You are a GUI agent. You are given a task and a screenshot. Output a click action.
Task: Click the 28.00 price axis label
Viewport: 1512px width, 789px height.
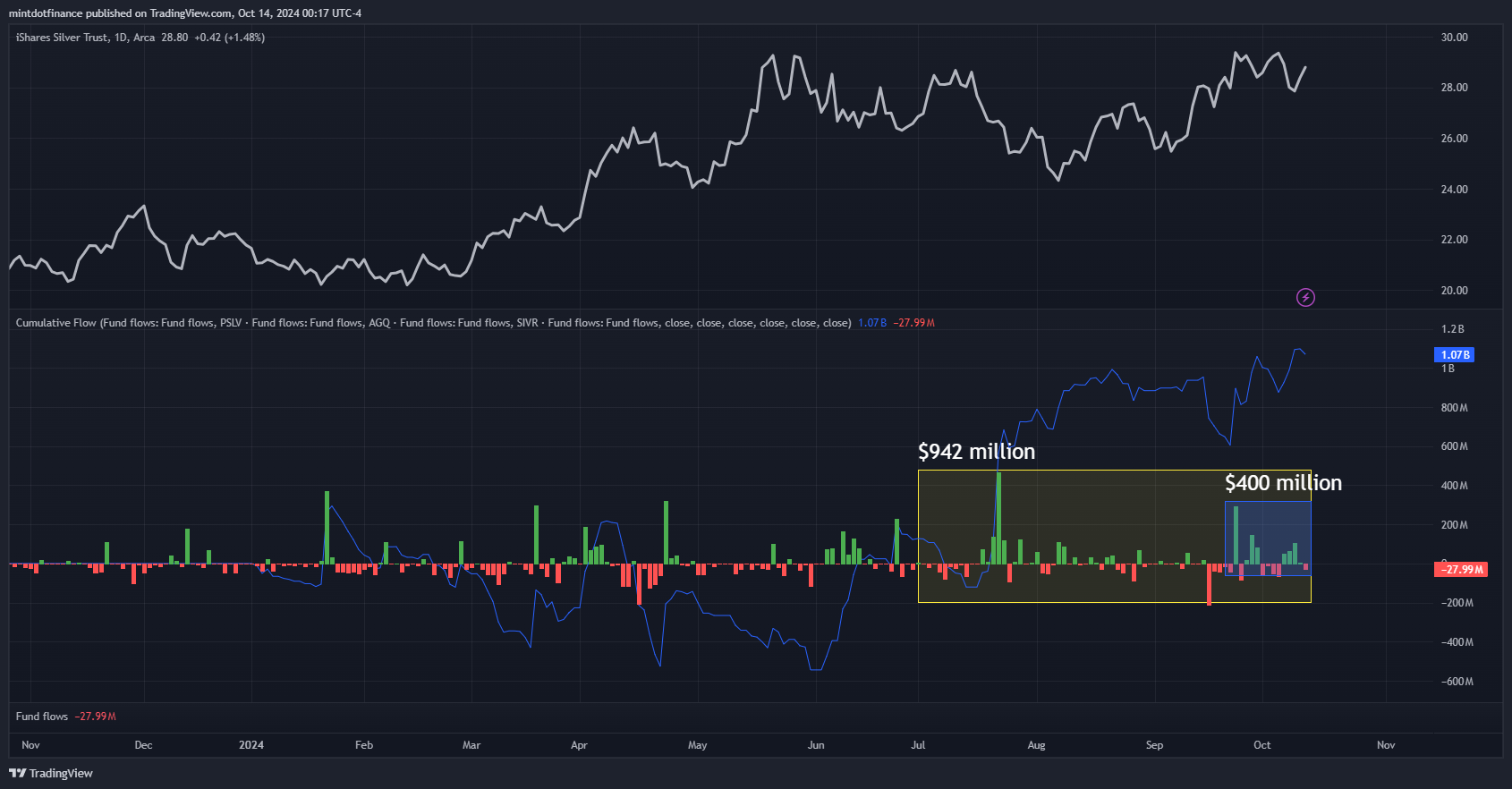pos(1454,88)
